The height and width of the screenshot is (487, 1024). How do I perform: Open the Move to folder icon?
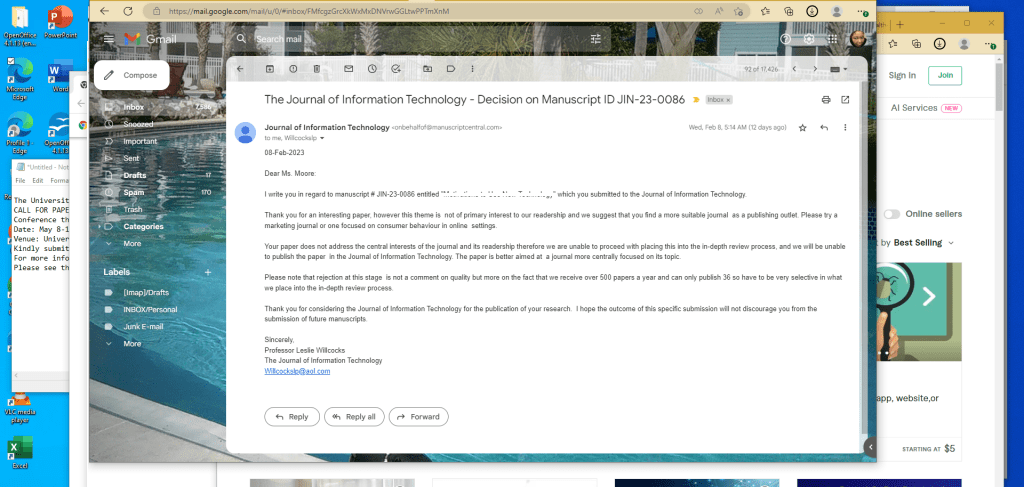pos(427,69)
